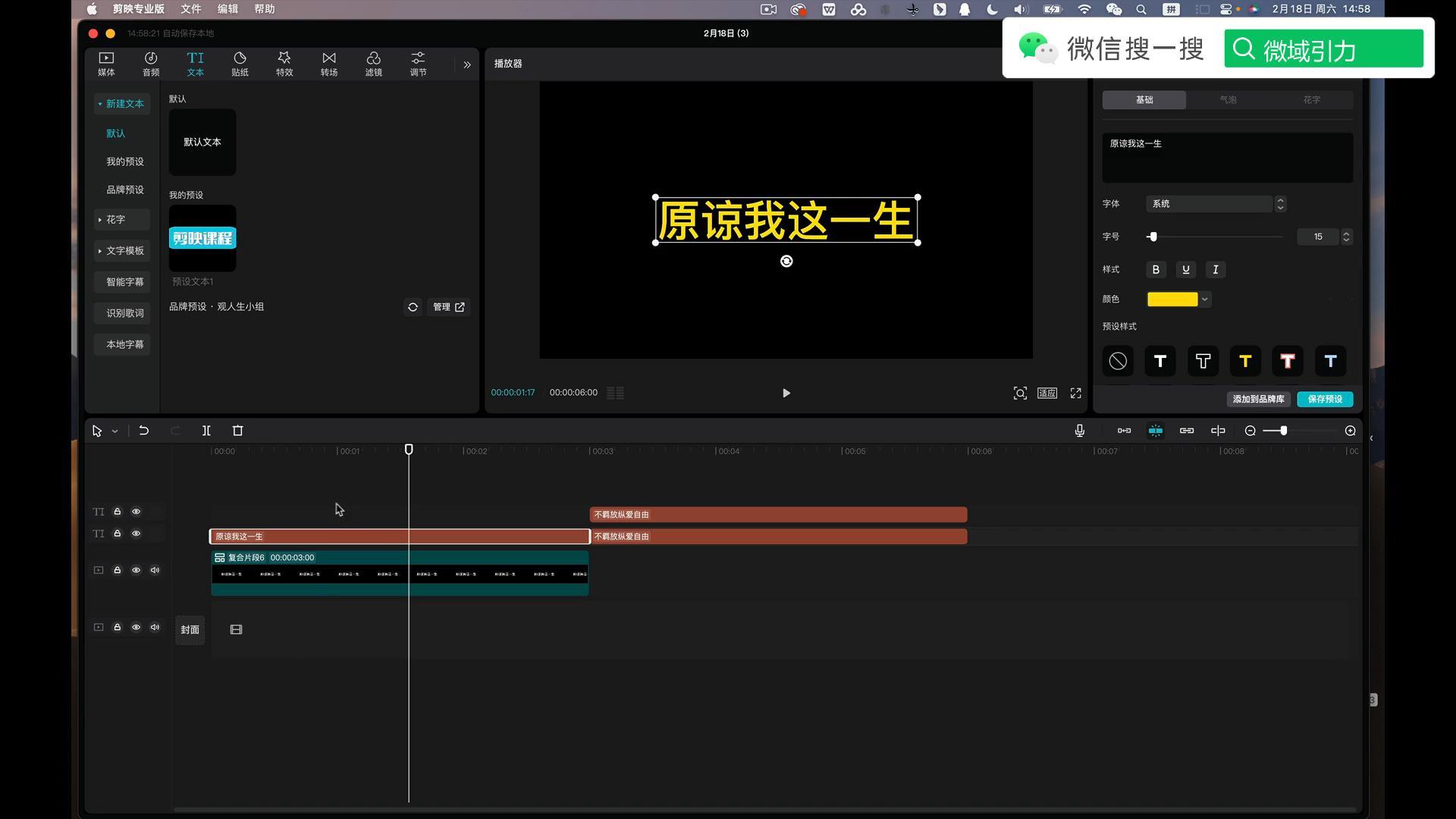Viewport: 1456px width, 819px height.
Task: Collapse the 新建文本 section
Action: 121,104
